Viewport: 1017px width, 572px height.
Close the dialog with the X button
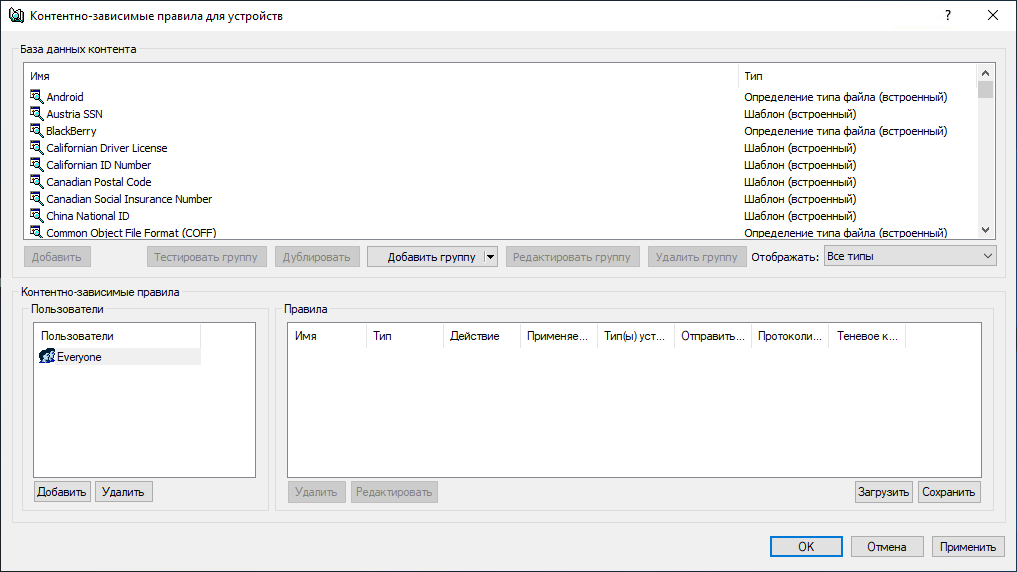click(x=993, y=16)
